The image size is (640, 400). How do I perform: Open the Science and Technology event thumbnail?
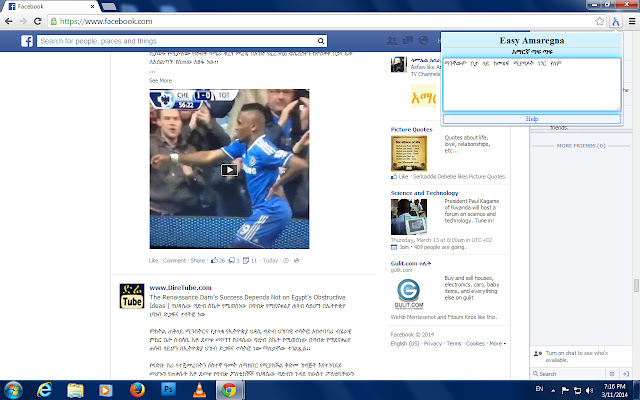pyautogui.click(x=409, y=217)
